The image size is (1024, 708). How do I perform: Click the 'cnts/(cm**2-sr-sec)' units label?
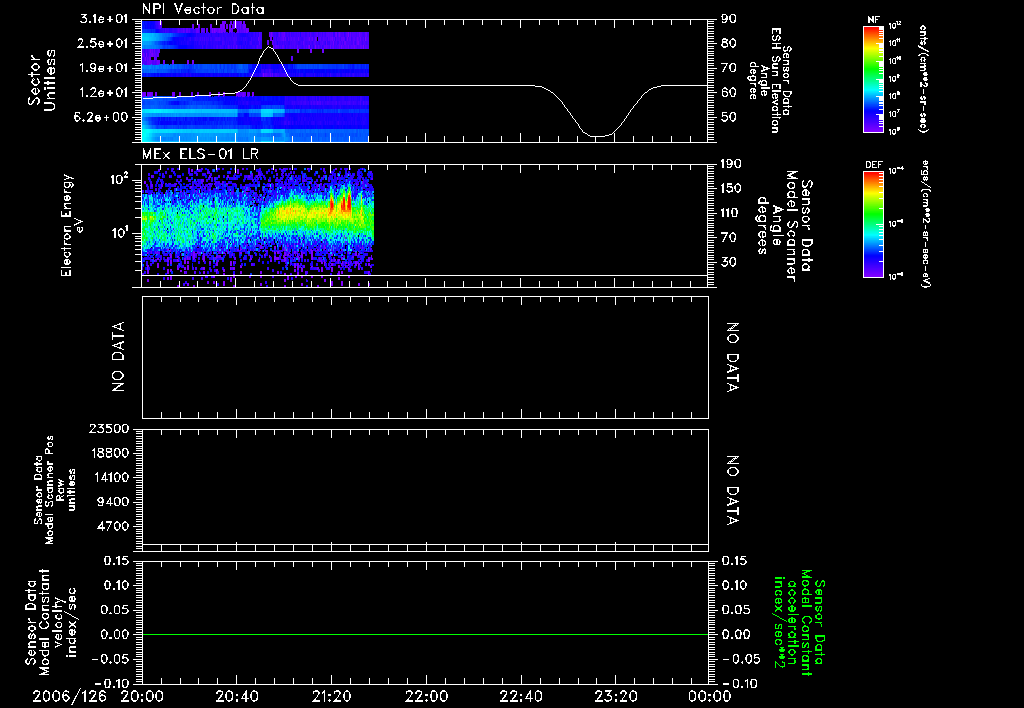click(x=923, y=78)
